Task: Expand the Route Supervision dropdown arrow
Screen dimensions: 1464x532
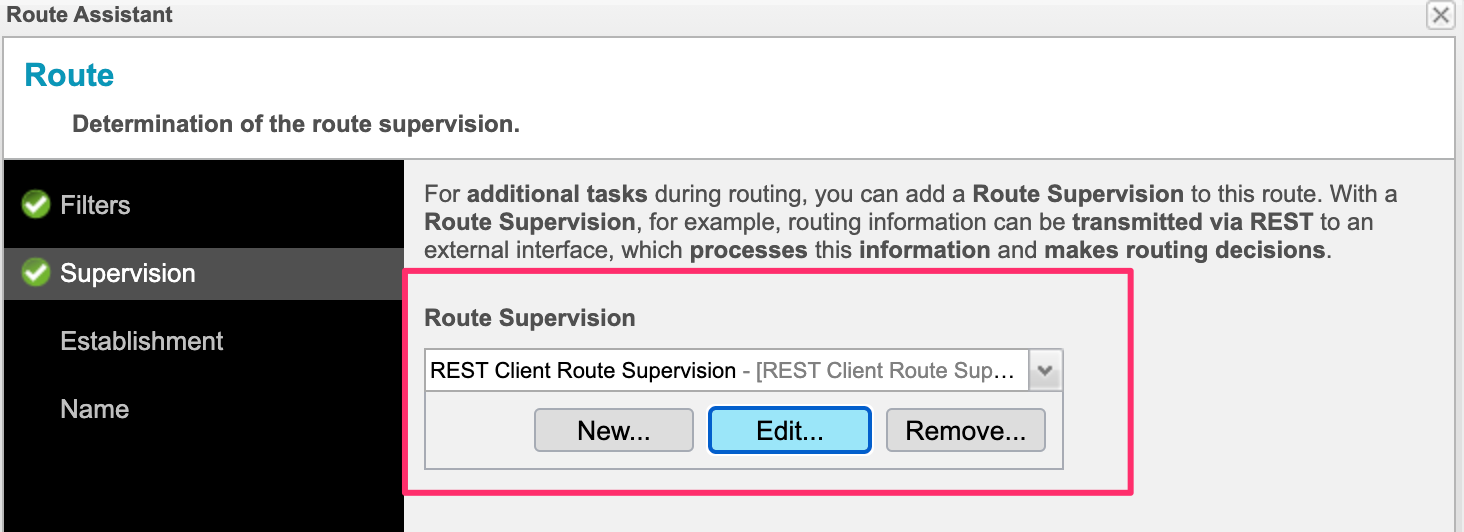Action: (x=1045, y=370)
